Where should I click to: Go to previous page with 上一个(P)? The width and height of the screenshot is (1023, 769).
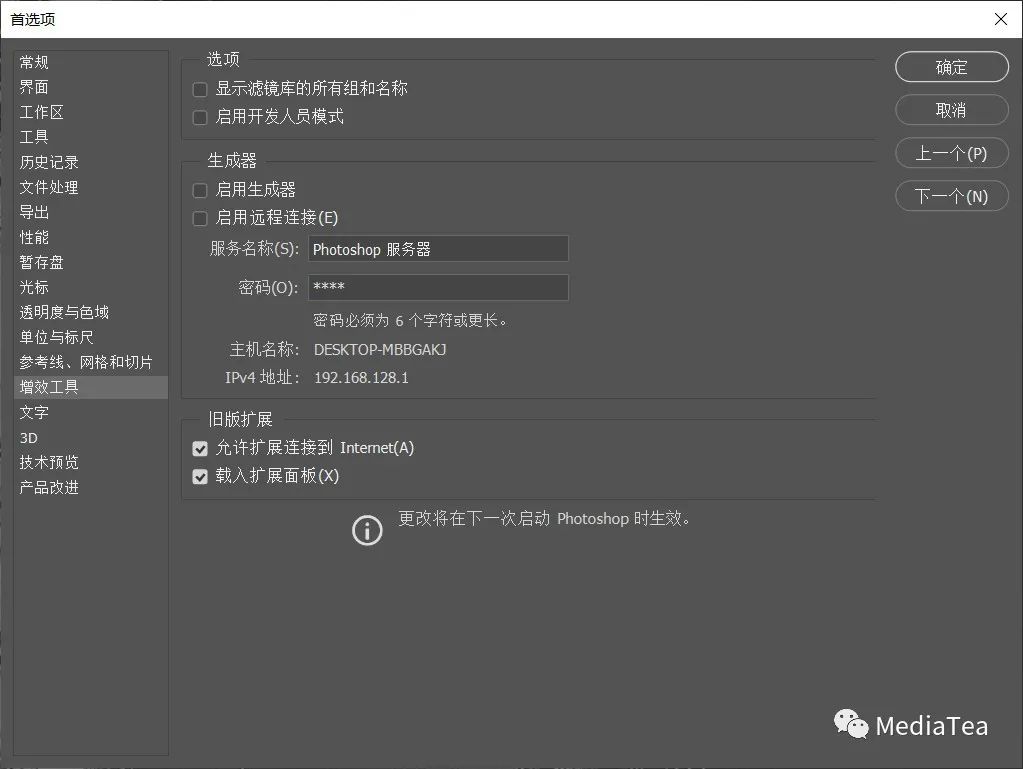(x=951, y=153)
